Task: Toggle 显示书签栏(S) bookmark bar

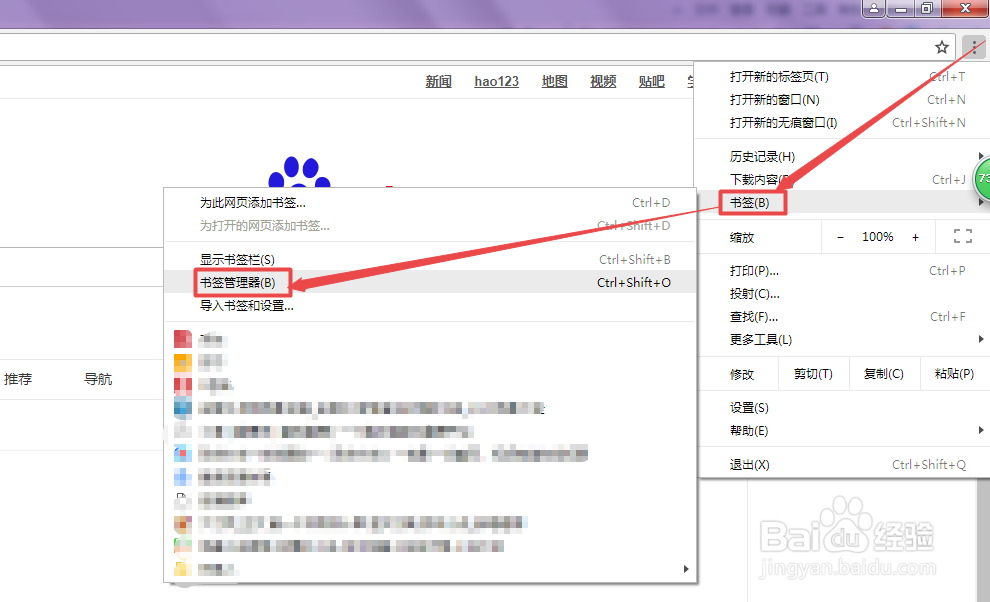Action: pyautogui.click(x=430, y=260)
